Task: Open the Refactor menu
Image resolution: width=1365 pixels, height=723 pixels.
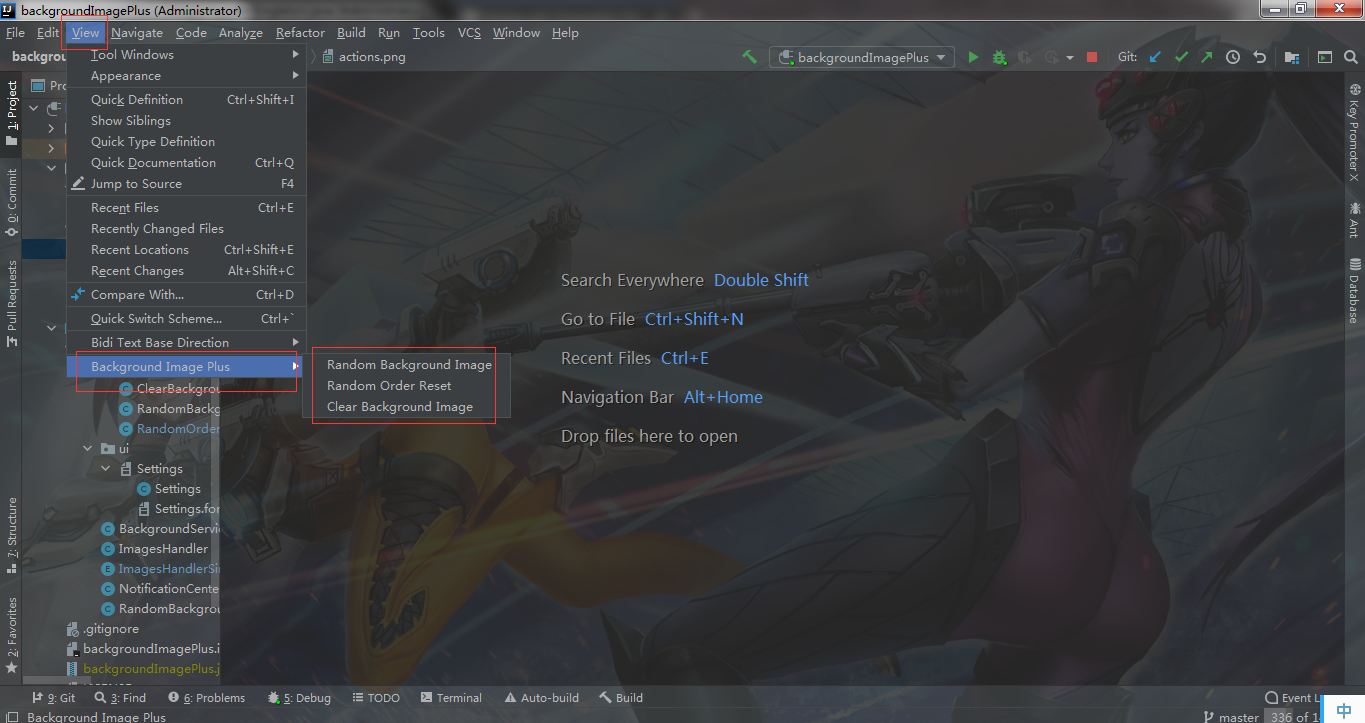Action: click(x=300, y=33)
